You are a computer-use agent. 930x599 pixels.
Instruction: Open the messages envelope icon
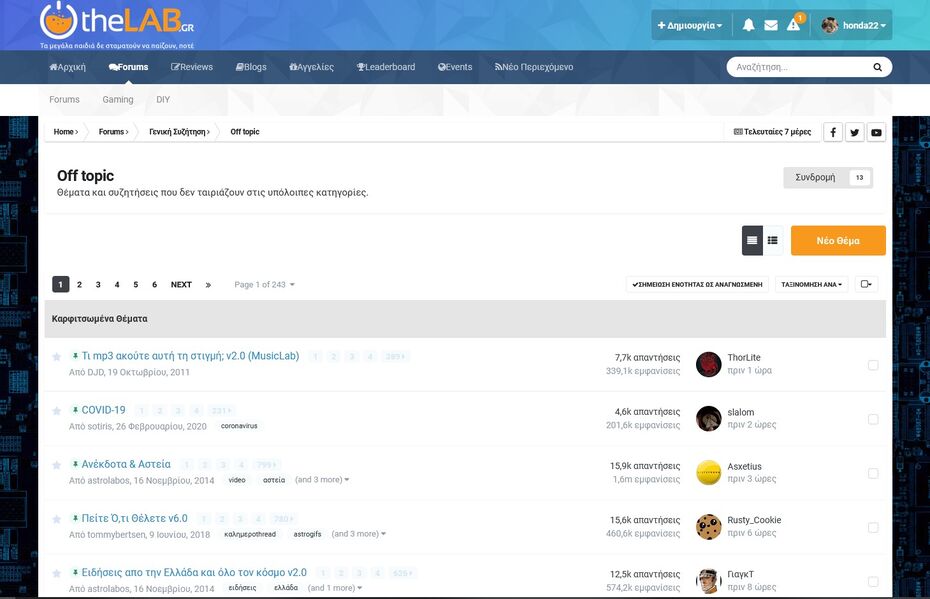click(771, 24)
